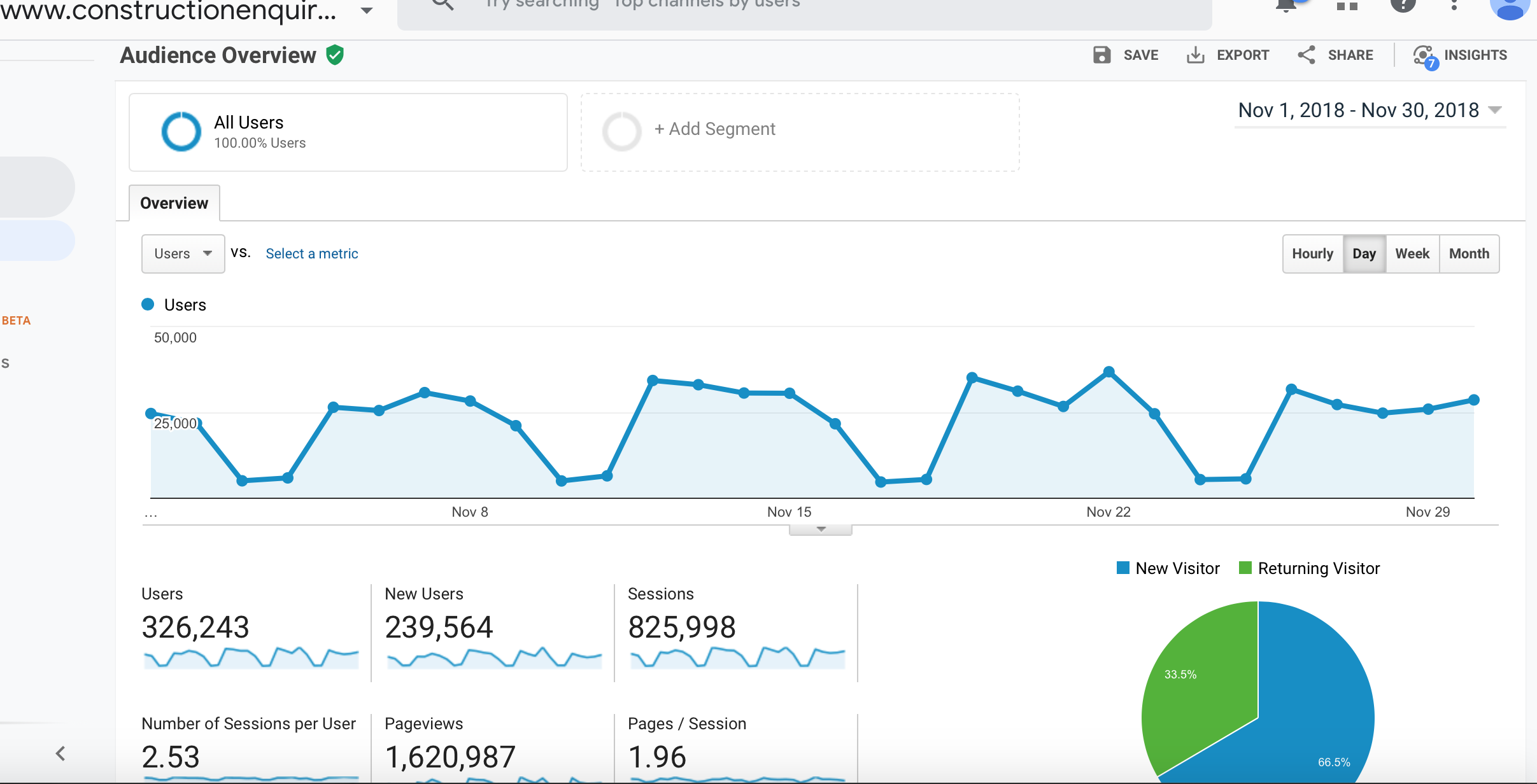Click the INSIGHTS button label
Screen dimensions: 1537x784
pos(1475,55)
